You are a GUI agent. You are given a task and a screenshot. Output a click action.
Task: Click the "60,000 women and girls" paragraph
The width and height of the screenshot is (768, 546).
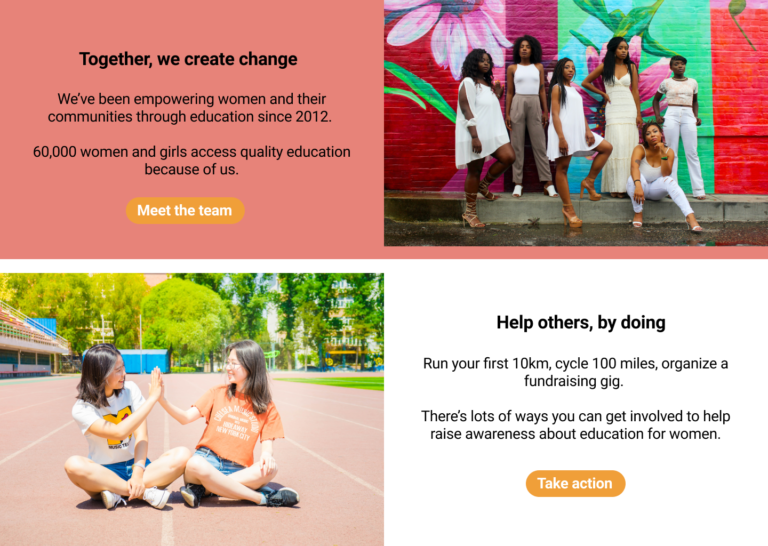pos(192,161)
